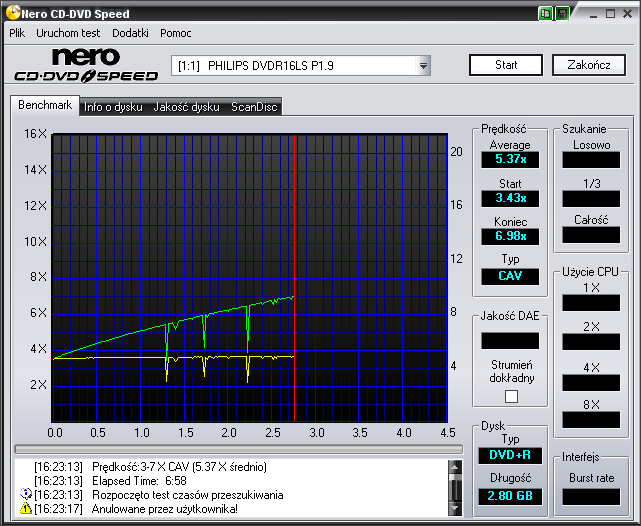The width and height of the screenshot is (641, 526).
Task: Click the 1X CPU usage field
Action: pyautogui.click(x=591, y=303)
